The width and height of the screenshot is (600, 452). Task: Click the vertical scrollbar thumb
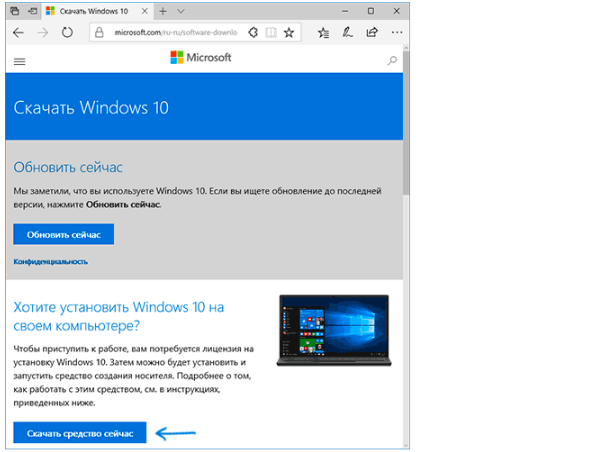tap(406, 122)
